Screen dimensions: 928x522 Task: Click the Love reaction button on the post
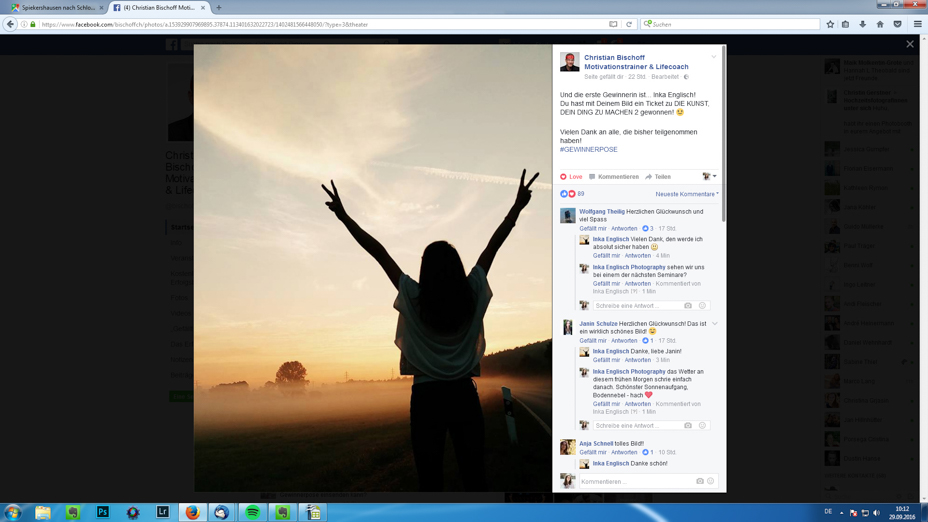point(571,177)
